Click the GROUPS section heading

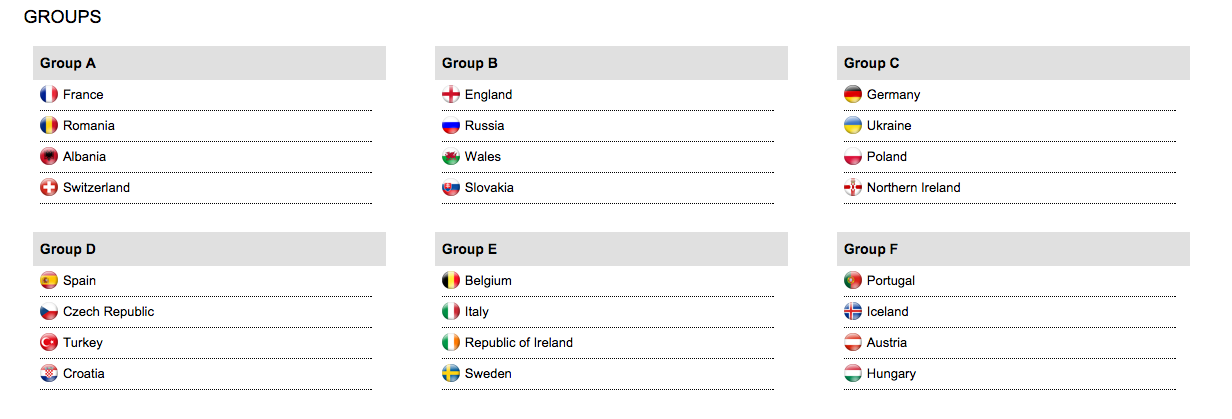click(62, 17)
